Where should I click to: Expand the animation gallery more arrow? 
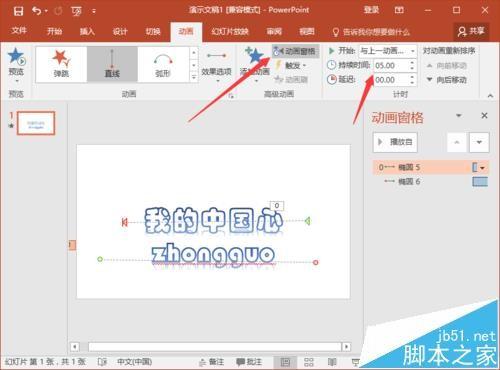pyautogui.click(x=194, y=77)
